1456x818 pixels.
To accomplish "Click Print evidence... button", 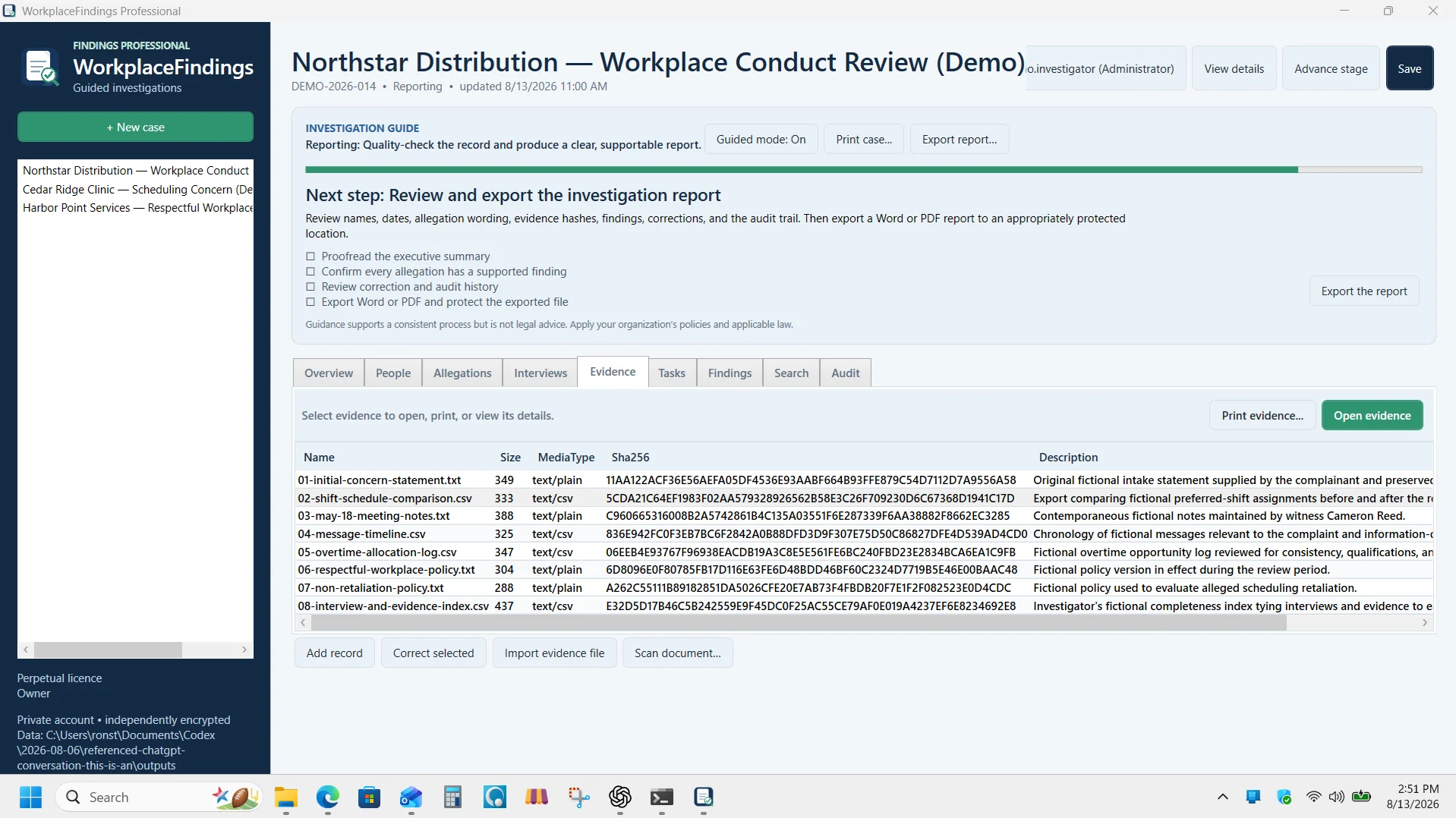I will tap(1262, 415).
